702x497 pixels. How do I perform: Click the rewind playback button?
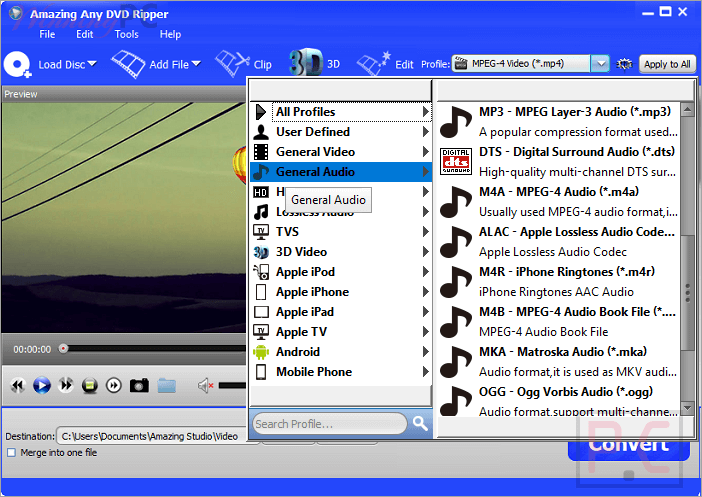coord(18,385)
